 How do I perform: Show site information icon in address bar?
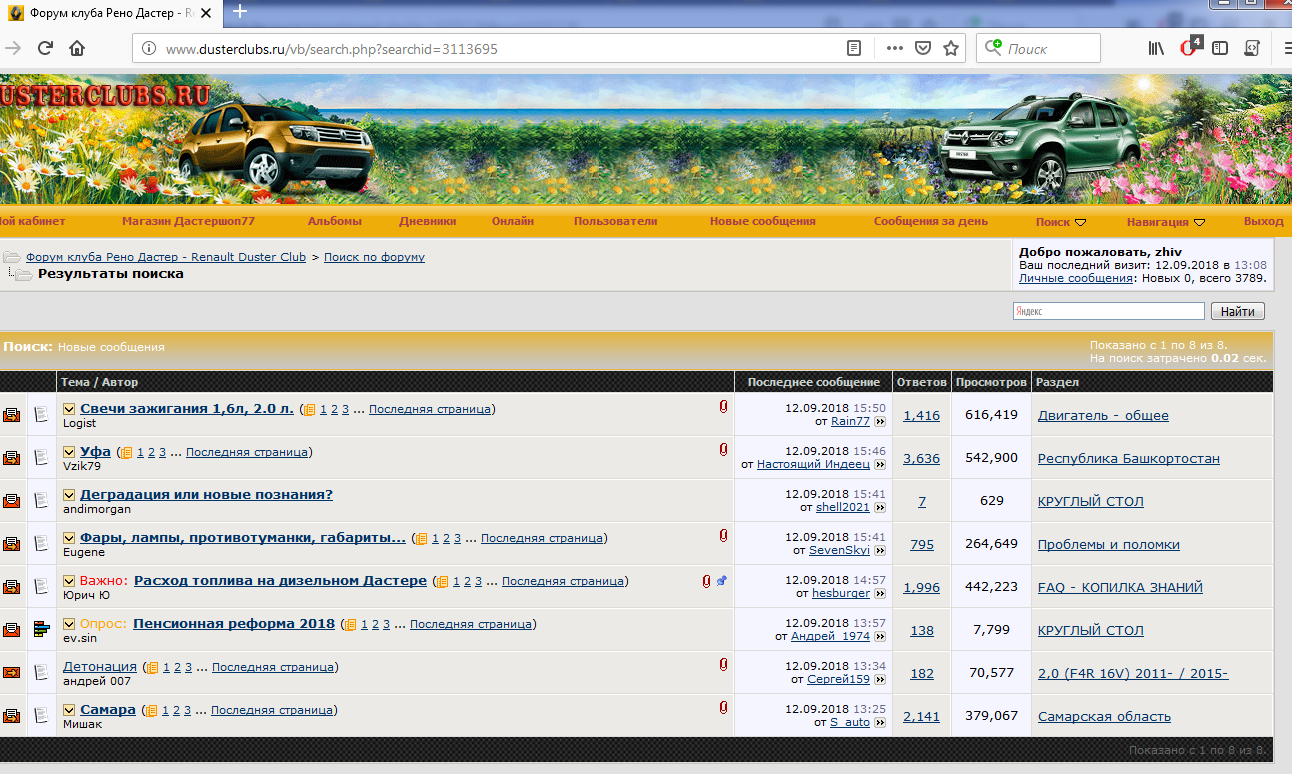(148, 48)
